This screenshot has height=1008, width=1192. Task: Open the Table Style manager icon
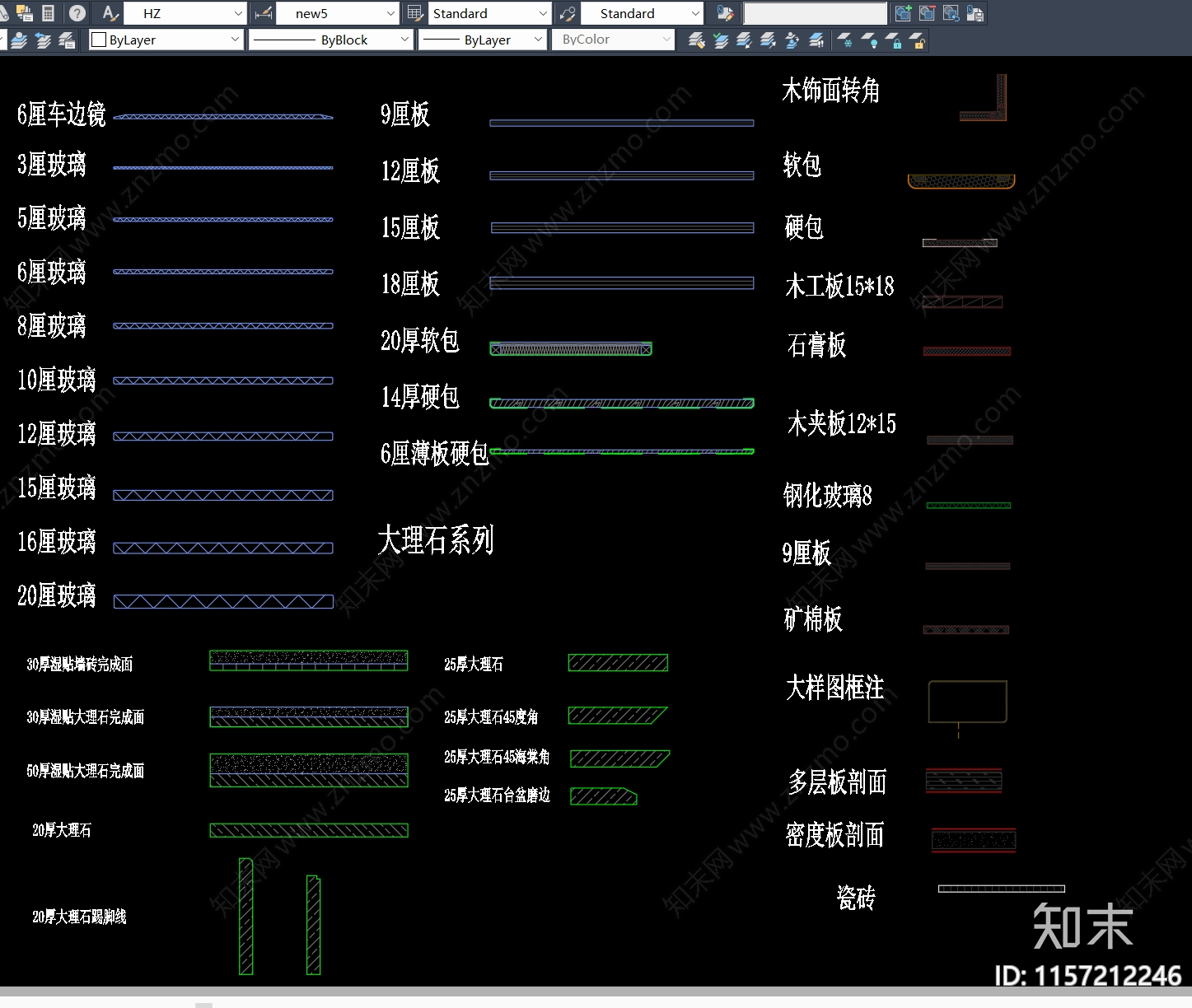tap(416, 13)
